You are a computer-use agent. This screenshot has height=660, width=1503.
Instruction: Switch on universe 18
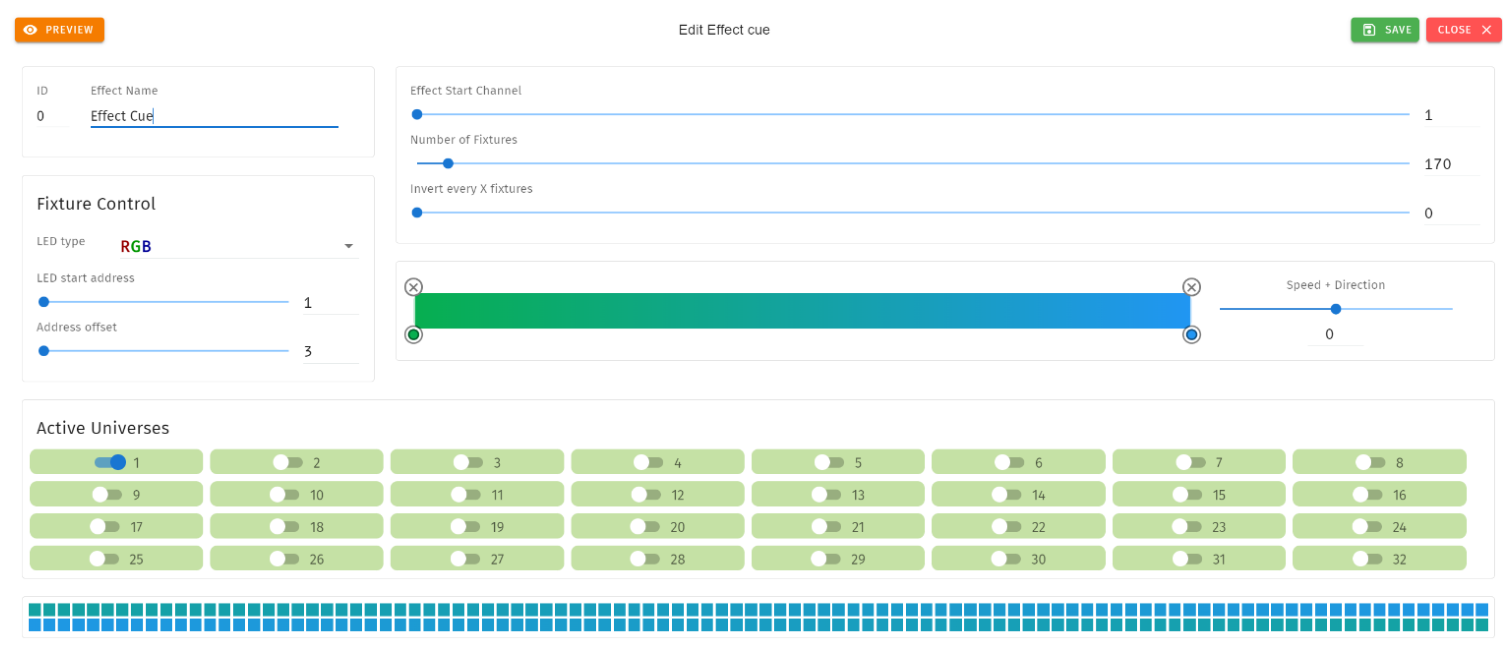coord(285,526)
